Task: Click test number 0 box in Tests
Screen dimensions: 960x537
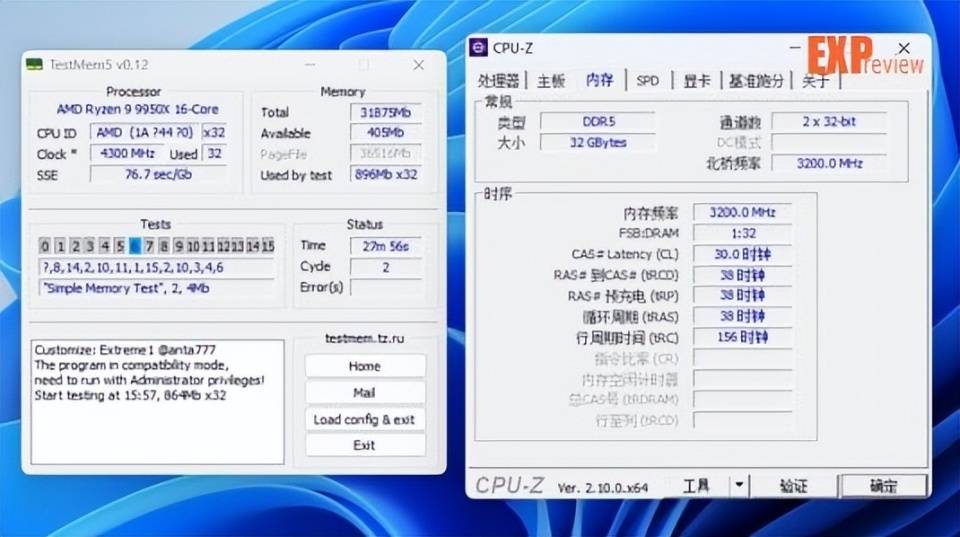Action: [45, 246]
